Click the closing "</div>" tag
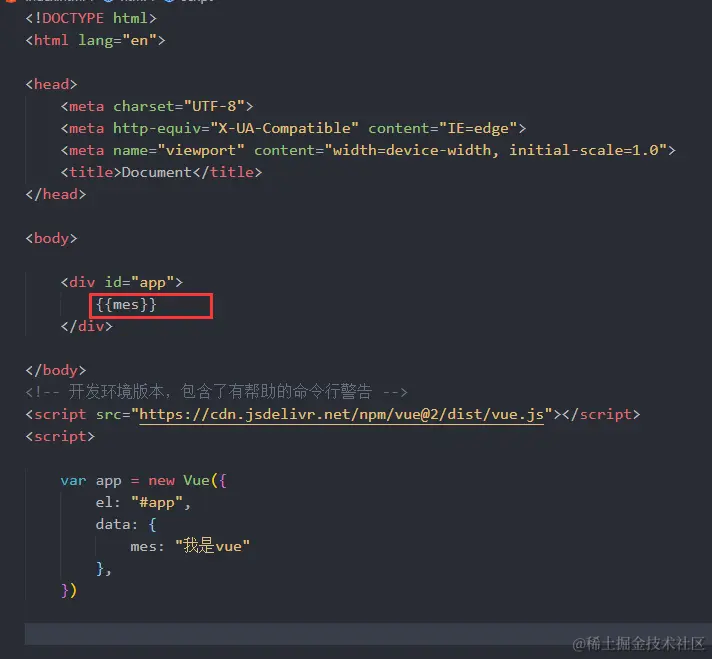Image resolution: width=712 pixels, height=659 pixels. click(87, 326)
